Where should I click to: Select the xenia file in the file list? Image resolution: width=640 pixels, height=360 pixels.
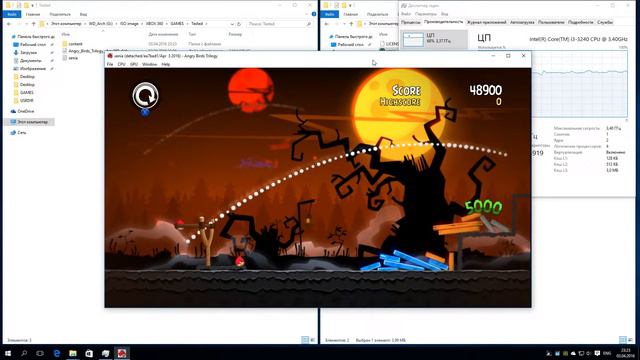(x=73, y=58)
